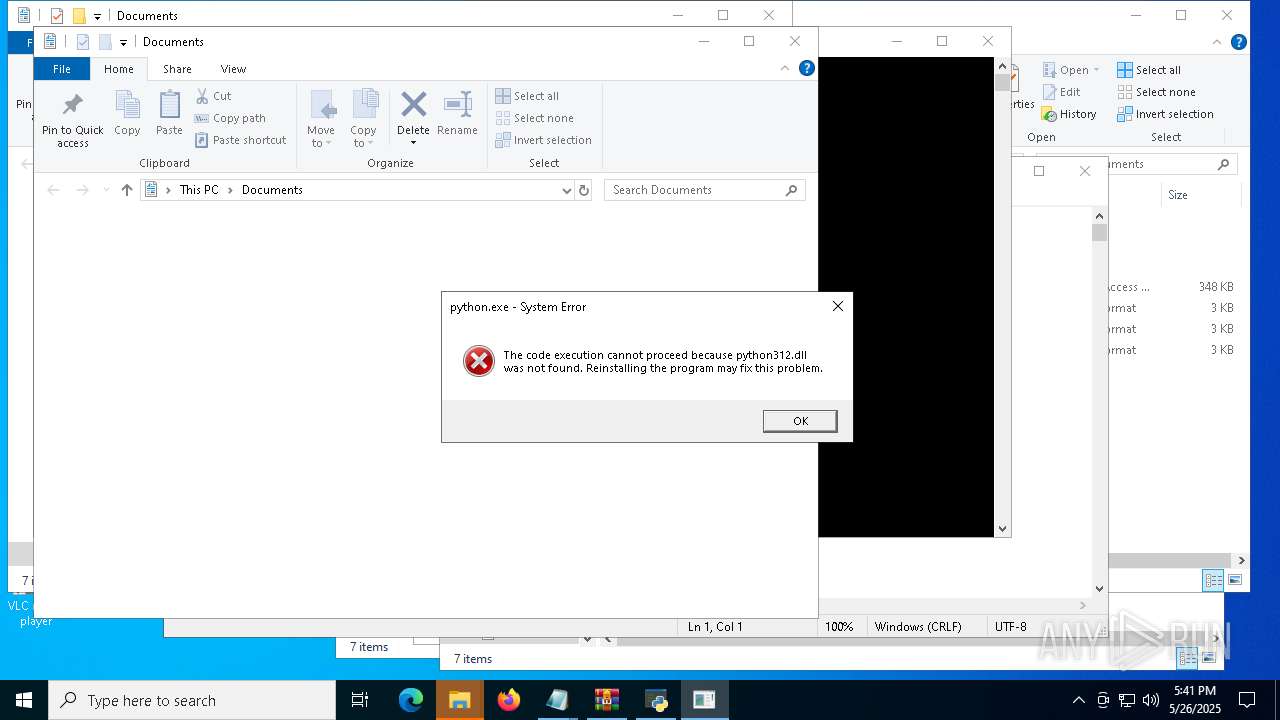Launch Microsoft Edge from taskbar
This screenshot has height=720, width=1280.
click(411, 700)
